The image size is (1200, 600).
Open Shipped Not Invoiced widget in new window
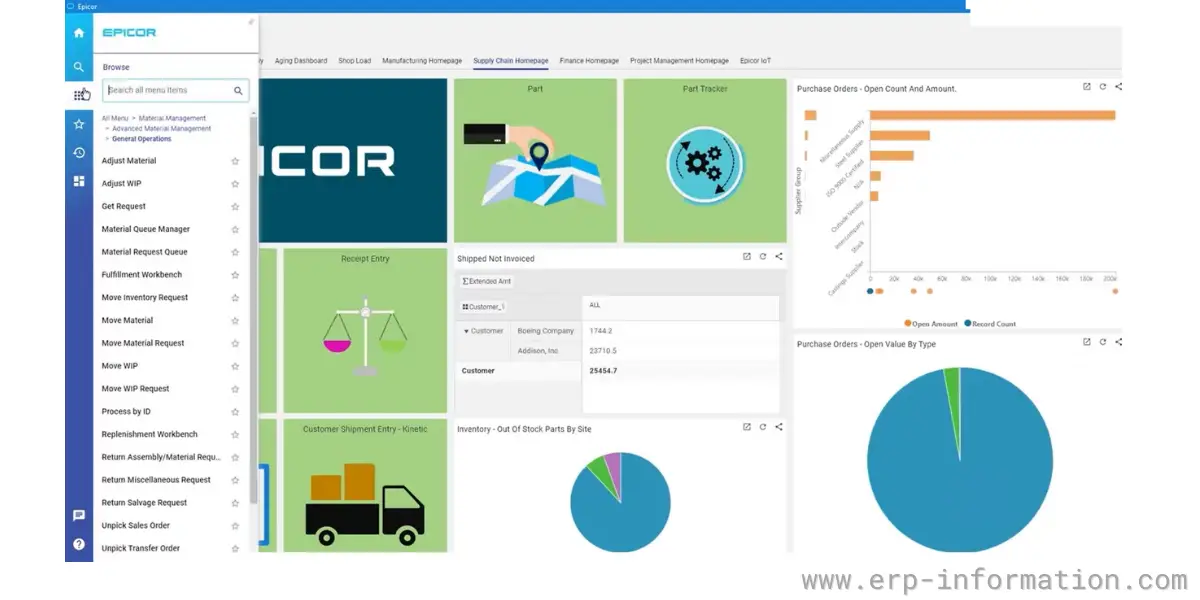pyautogui.click(x=746, y=257)
